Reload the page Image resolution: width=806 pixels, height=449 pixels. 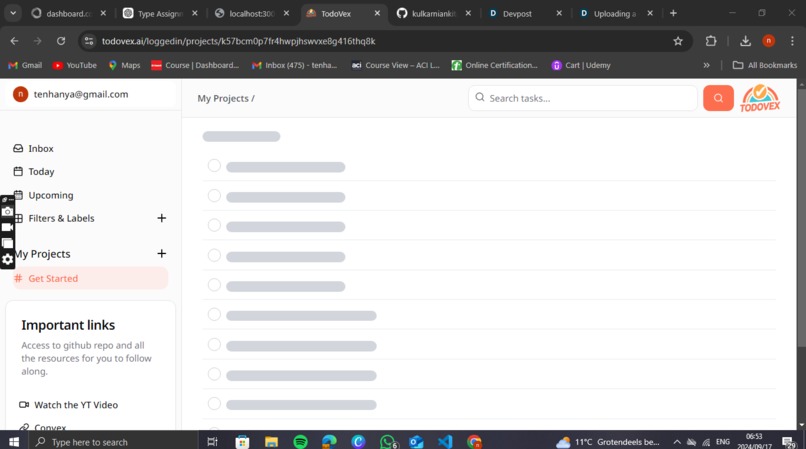pyautogui.click(x=61, y=41)
